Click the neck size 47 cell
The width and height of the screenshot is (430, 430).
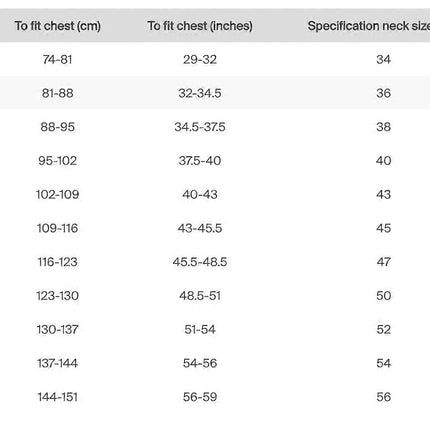(x=384, y=262)
